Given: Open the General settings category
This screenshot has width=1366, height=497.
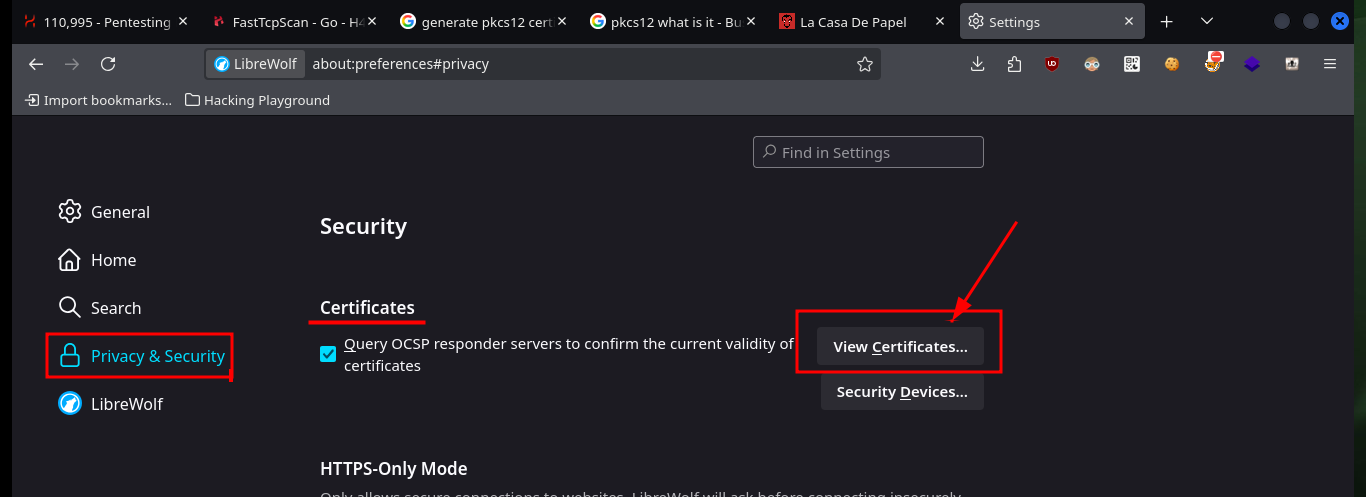Looking at the screenshot, I should (x=105, y=212).
